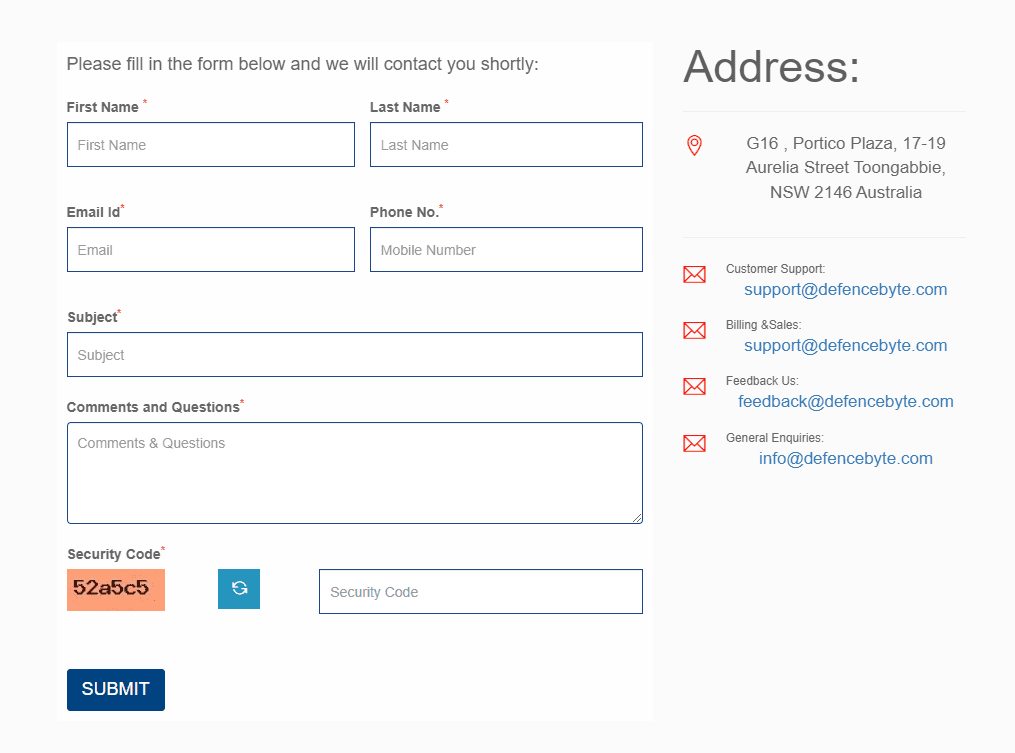Click the Subject input field

(354, 354)
